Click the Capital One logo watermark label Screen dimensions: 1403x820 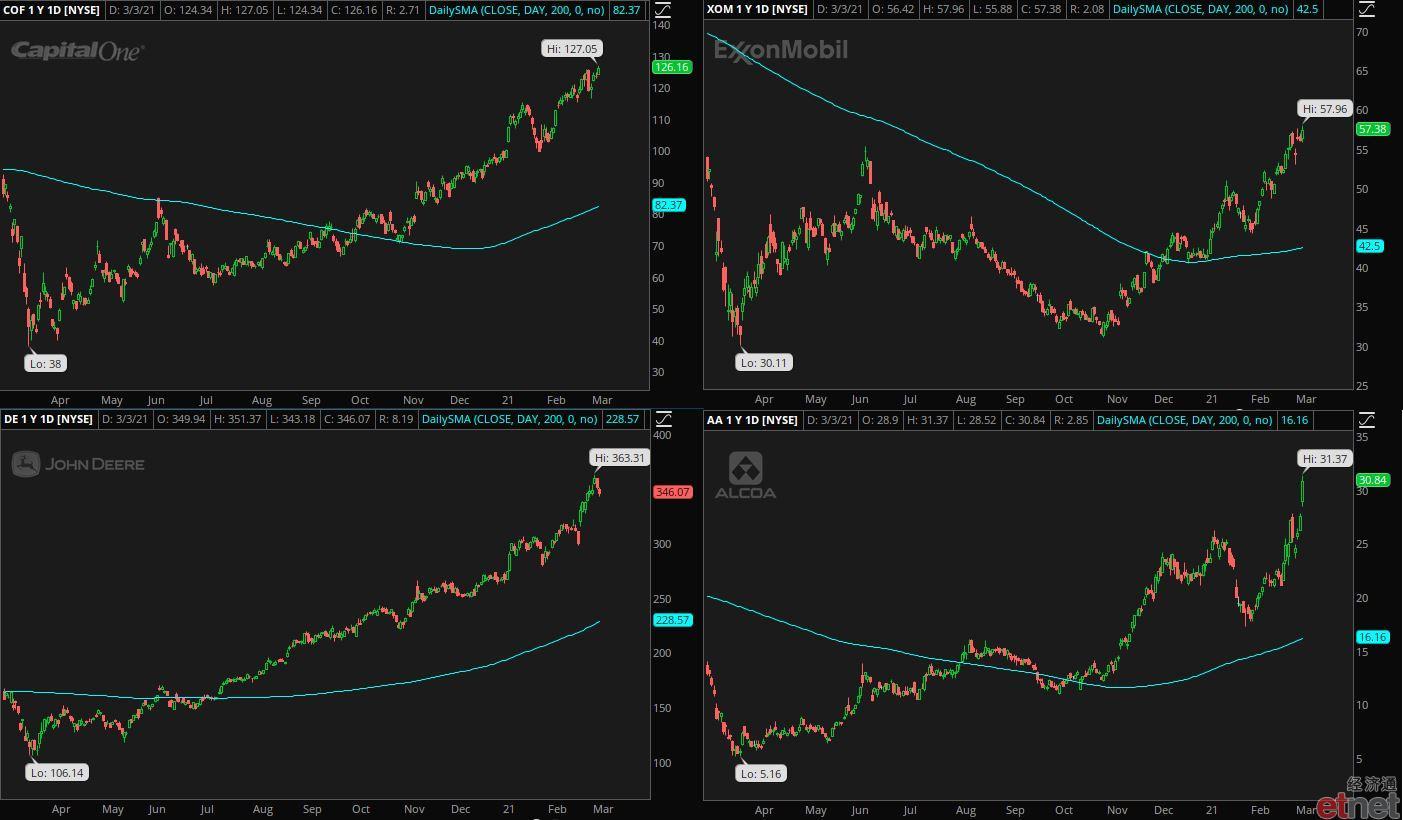[77, 51]
